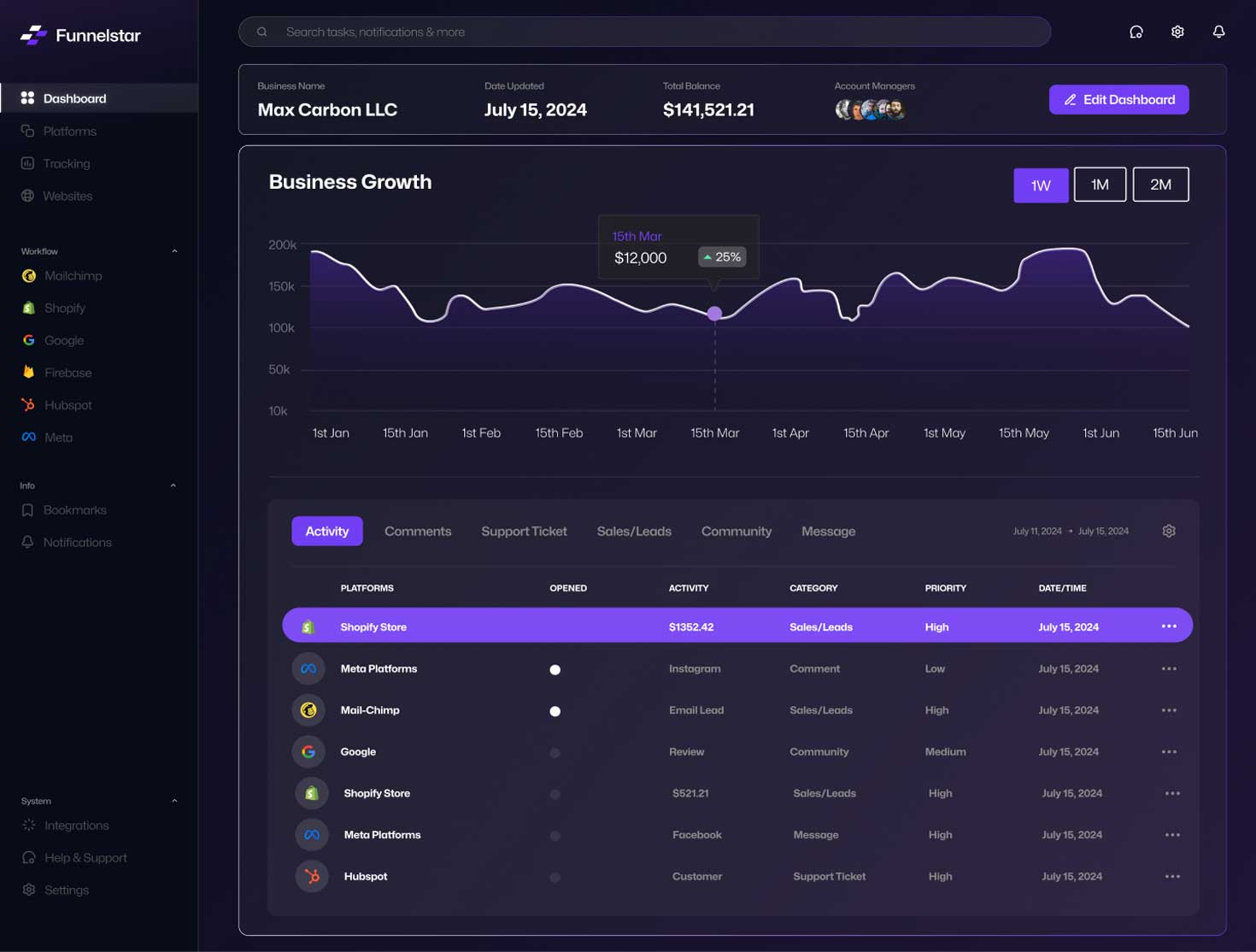Viewport: 1256px width, 952px height.
Task: Click the Edit Dashboard button
Action: pos(1118,99)
